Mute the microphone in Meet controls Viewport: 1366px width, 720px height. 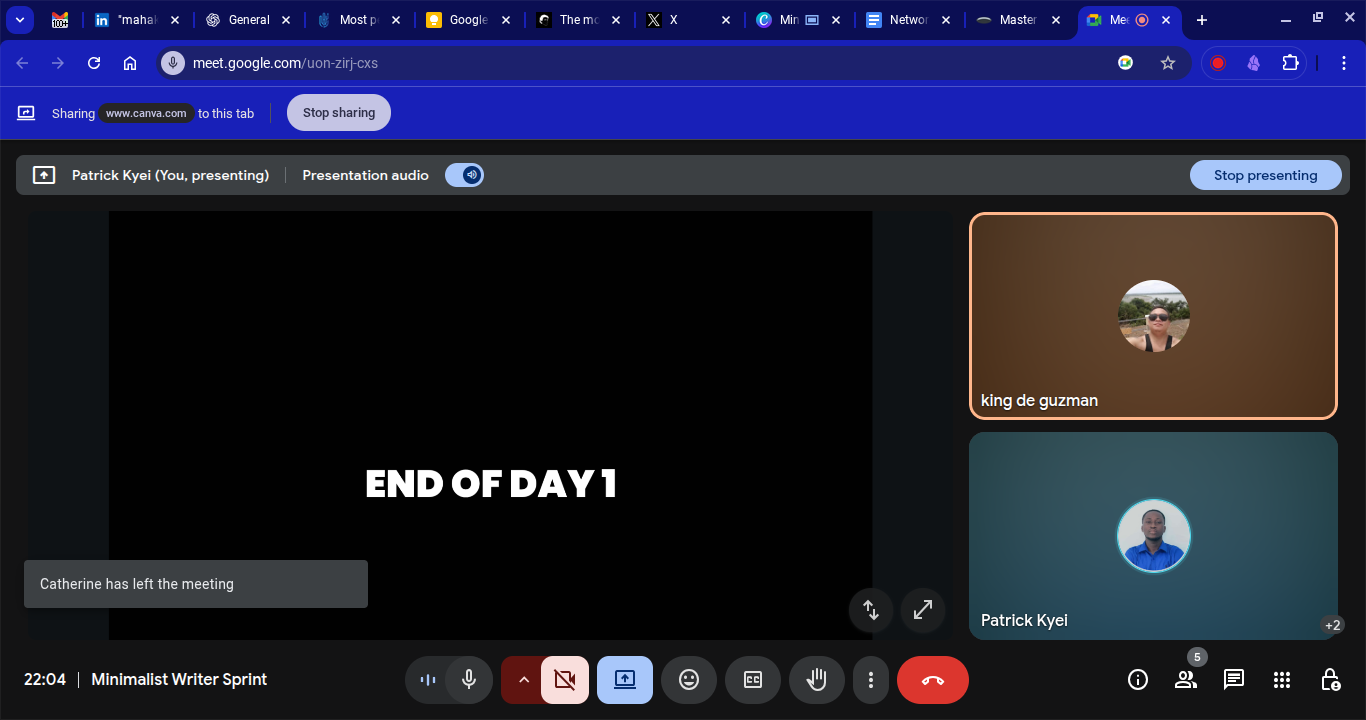click(x=468, y=680)
